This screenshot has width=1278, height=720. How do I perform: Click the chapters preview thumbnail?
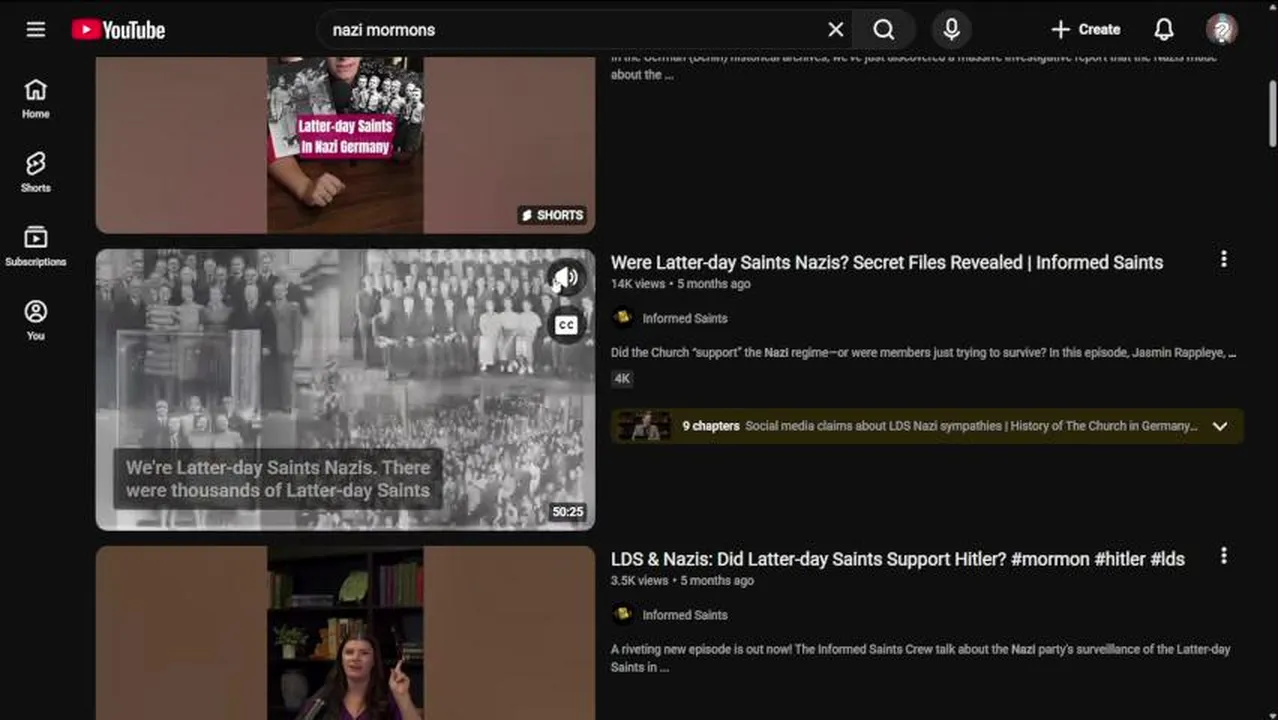tap(644, 426)
